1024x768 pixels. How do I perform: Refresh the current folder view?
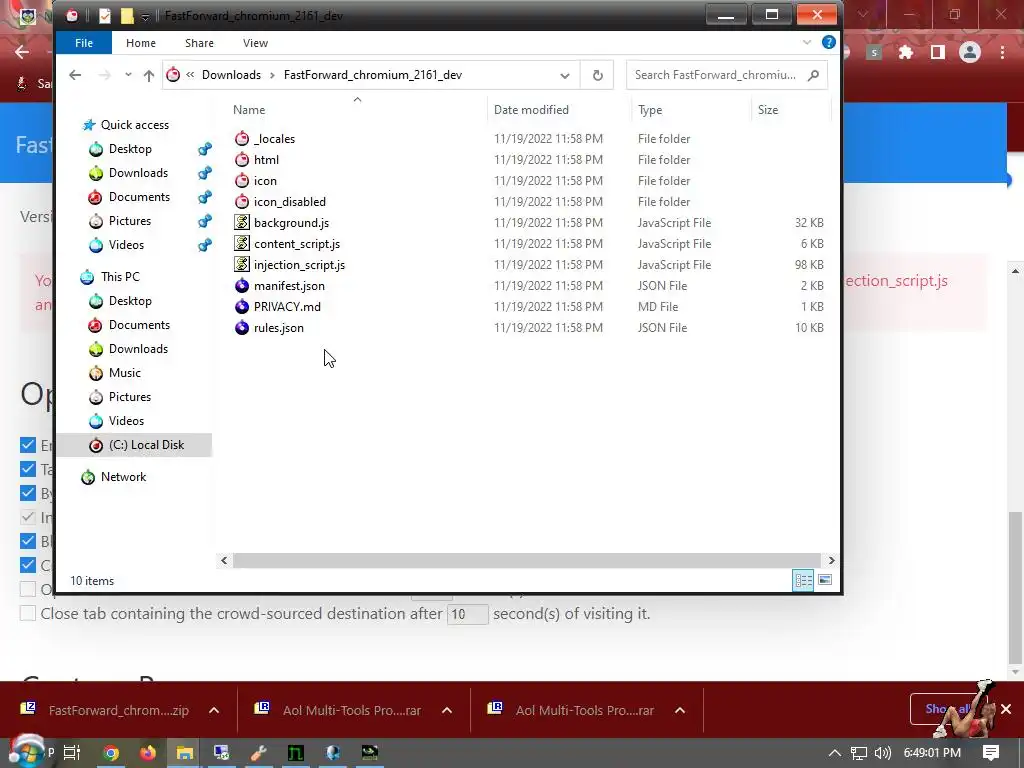(x=597, y=75)
